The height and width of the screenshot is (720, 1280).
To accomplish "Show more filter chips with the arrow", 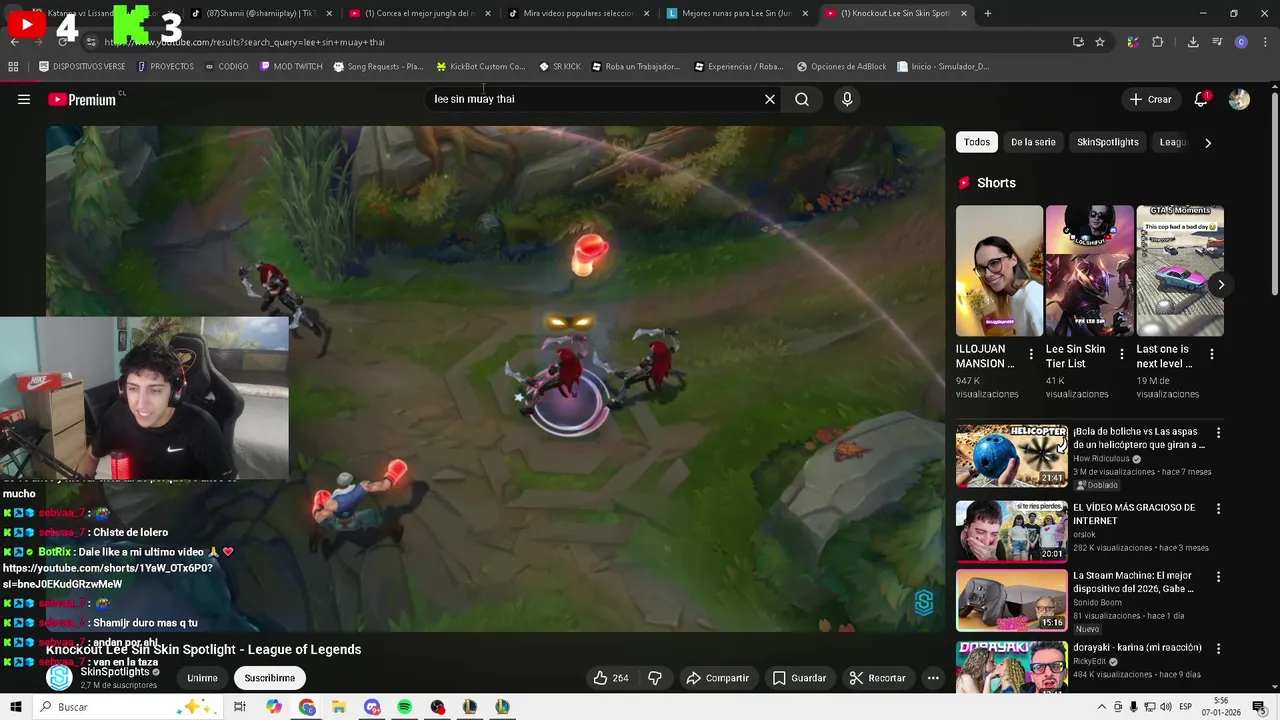I will [1208, 143].
